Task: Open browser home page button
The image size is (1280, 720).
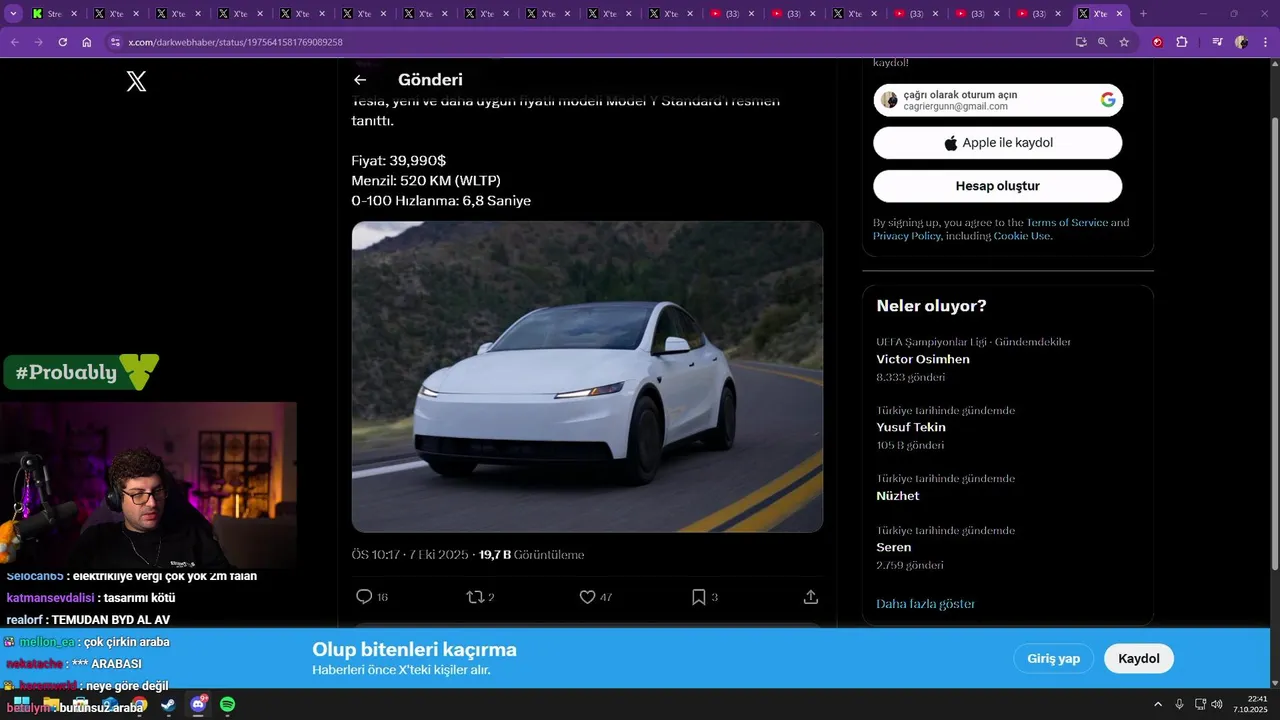Action: click(x=87, y=42)
